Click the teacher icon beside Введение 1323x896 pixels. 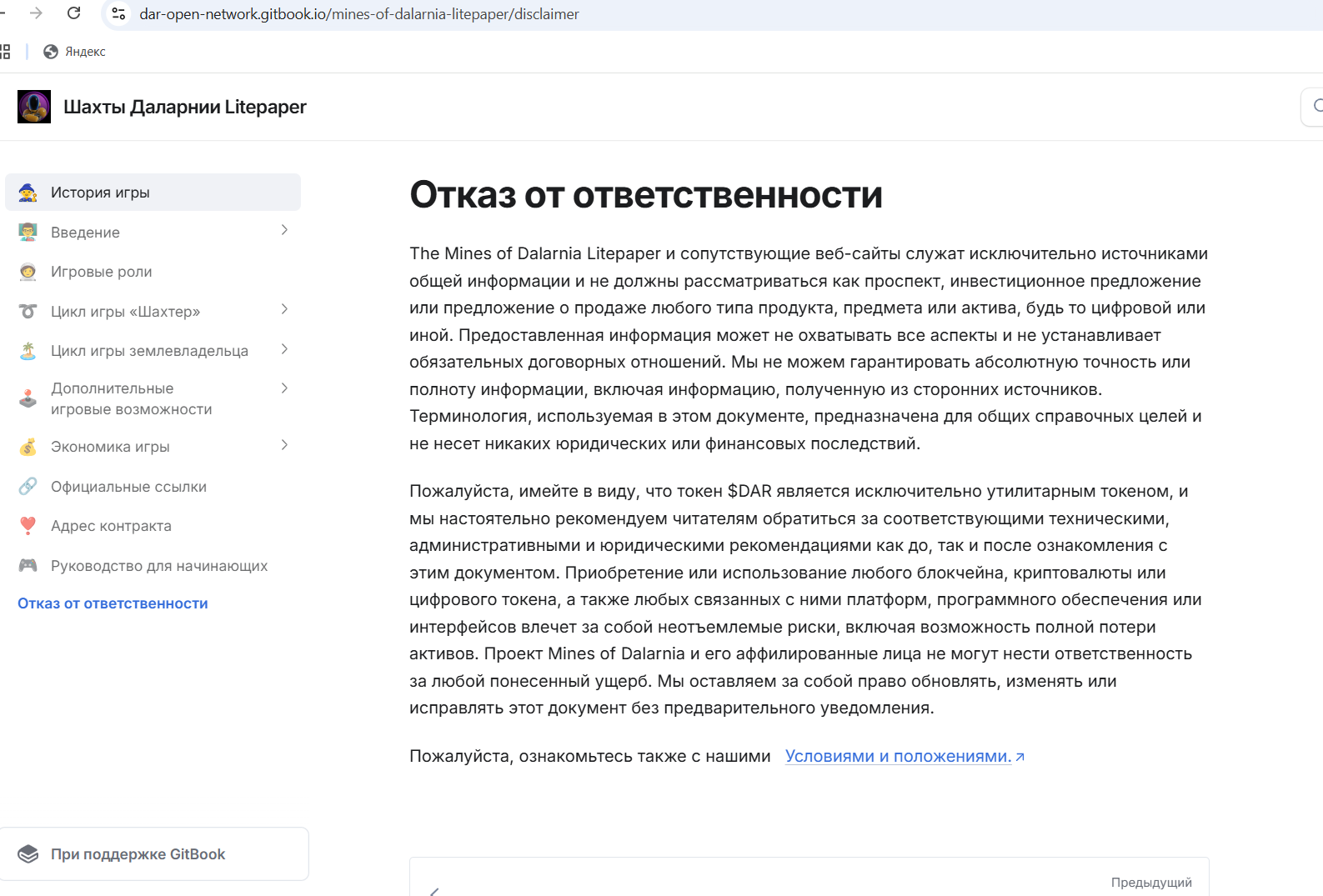click(x=28, y=233)
